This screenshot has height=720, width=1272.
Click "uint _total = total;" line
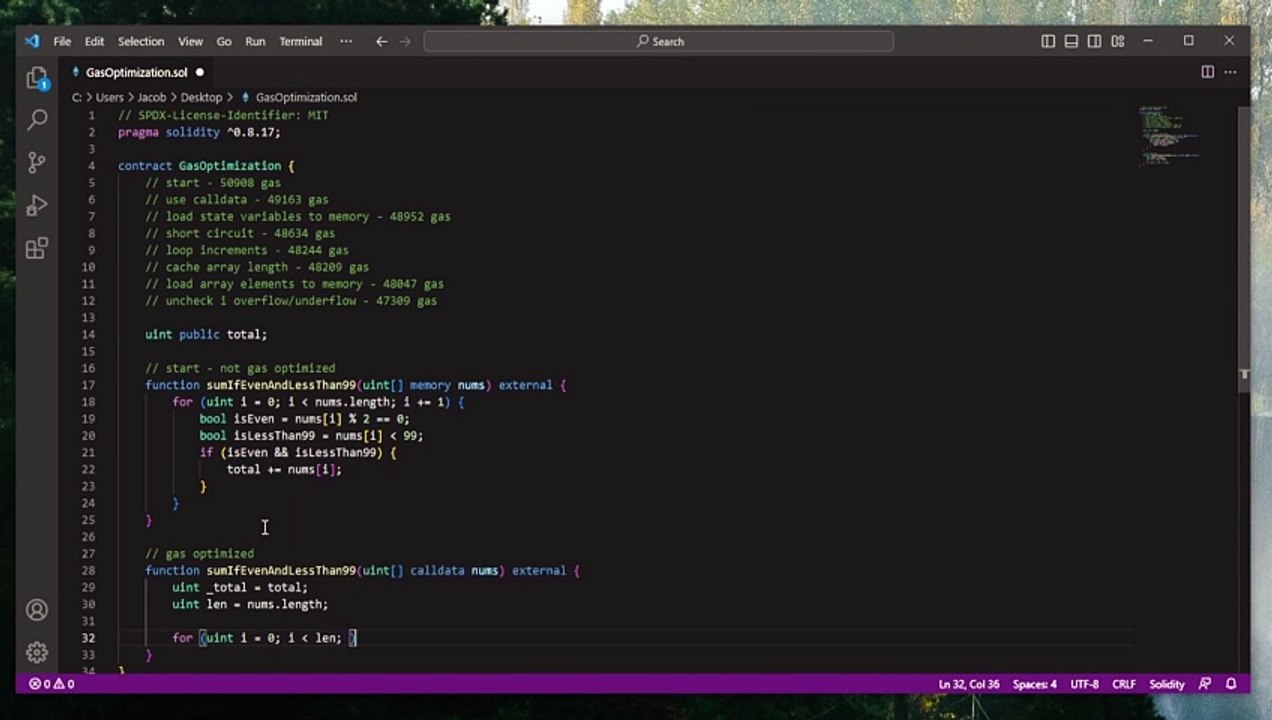tap(240, 587)
